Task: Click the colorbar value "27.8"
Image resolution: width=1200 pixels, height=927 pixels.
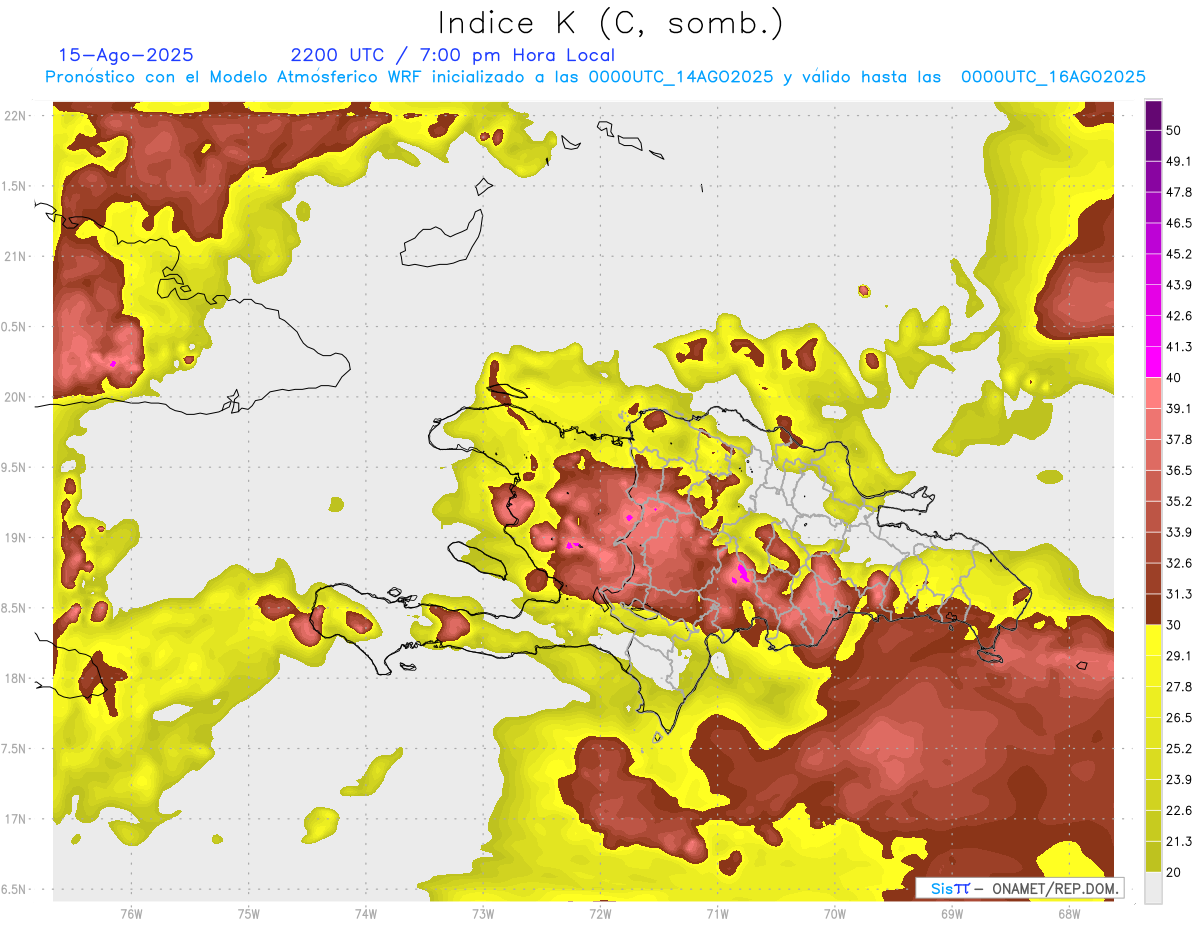Action: (x=1179, y=687)
